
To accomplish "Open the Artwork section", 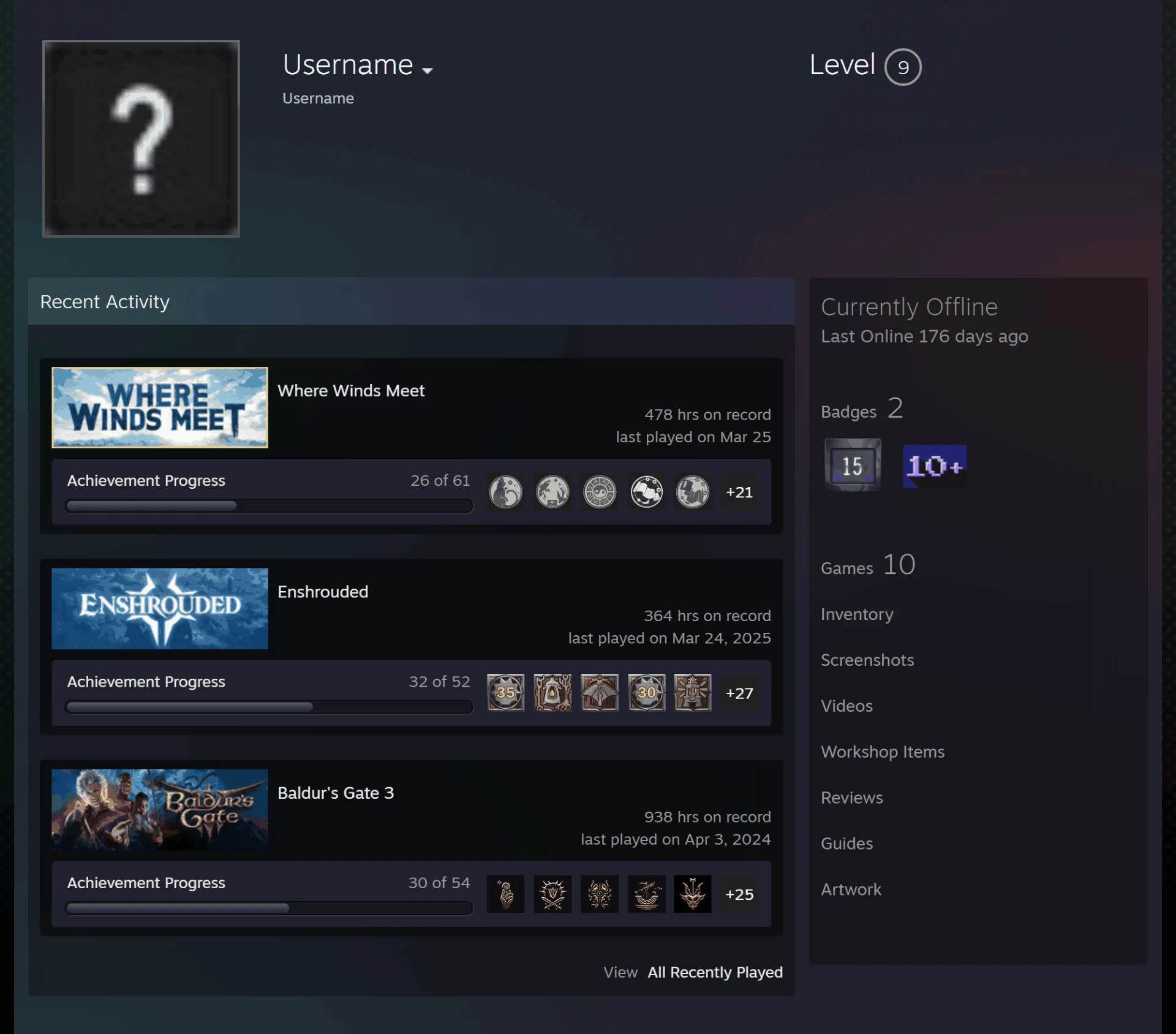I will click(851, 889).
